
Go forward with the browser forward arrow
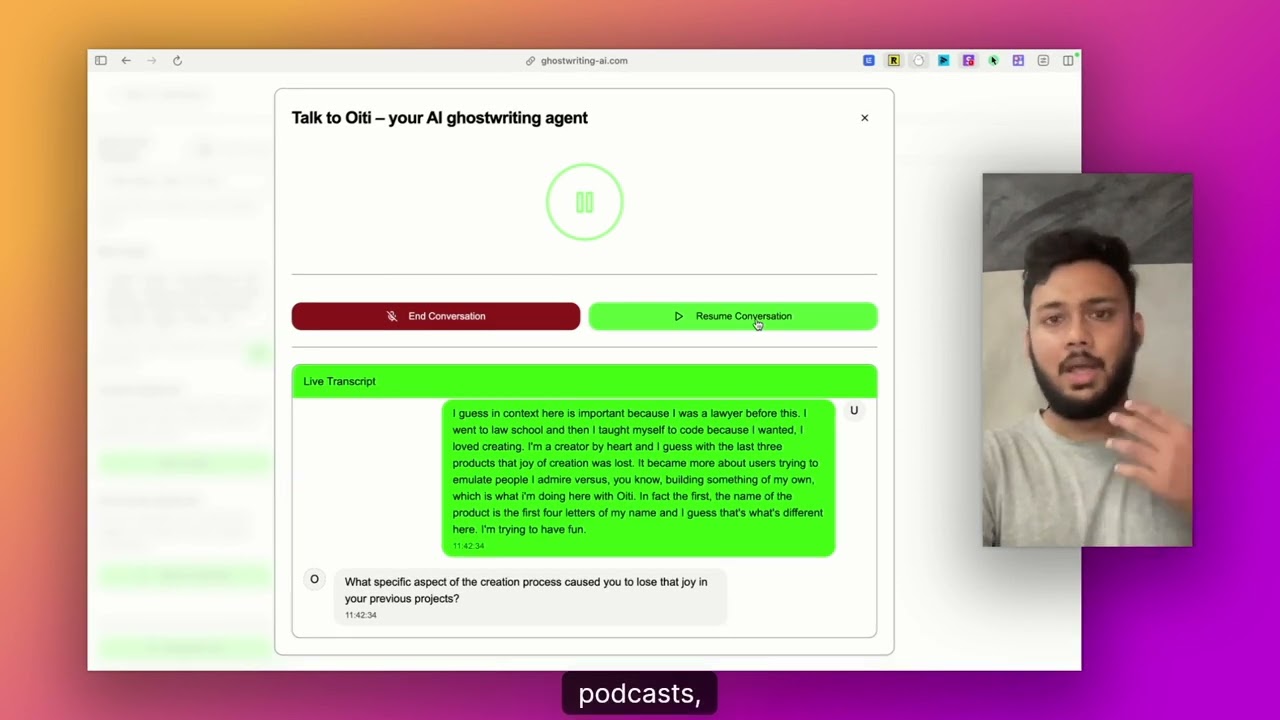152,61
